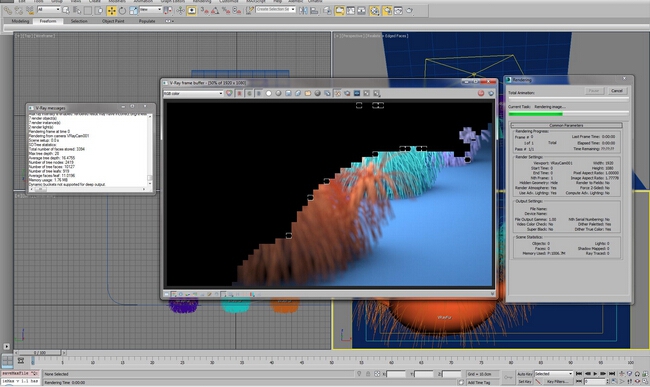
Task: Toggle the red channel in frame buffer
Action: 239,93
